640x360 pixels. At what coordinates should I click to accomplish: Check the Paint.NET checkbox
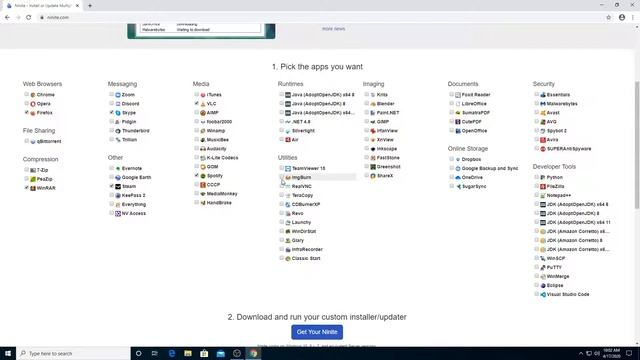pos(366,112)
